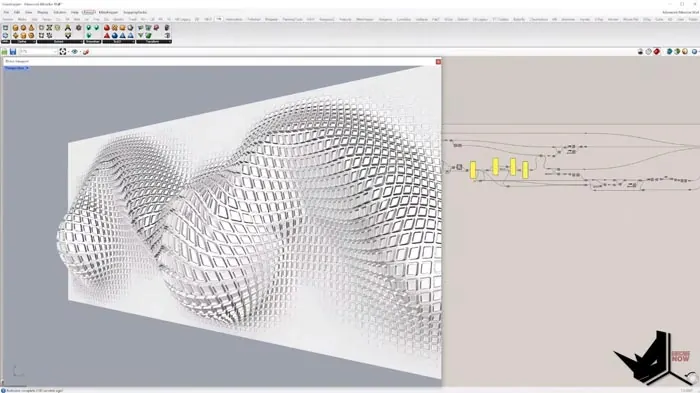Expand the SubD panel dropdown arrow
The width and height of the screenshot is (700, 393).
point(133,42)
